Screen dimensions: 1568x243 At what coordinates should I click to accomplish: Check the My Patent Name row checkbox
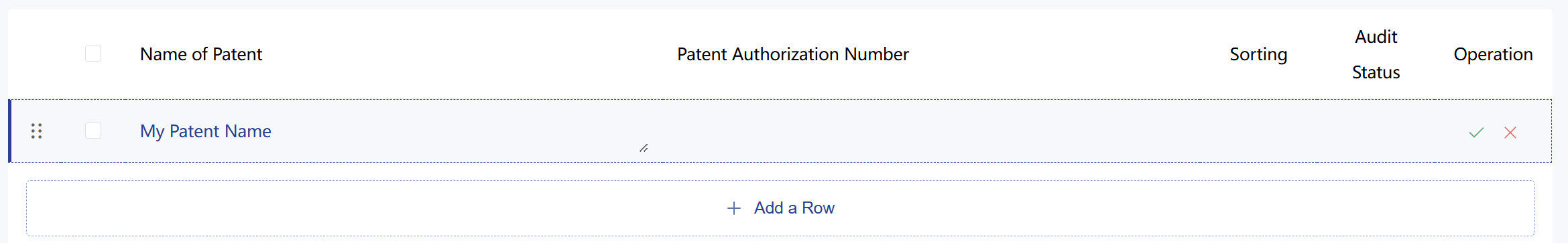pyautogui.click(x=93, y=131)
